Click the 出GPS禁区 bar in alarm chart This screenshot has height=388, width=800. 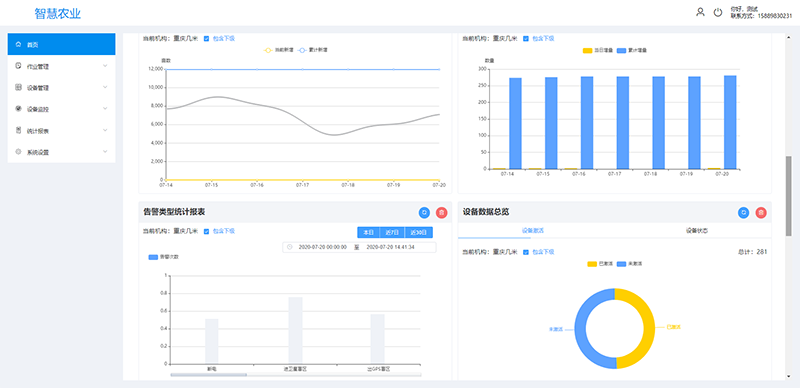tap(378, 339)
